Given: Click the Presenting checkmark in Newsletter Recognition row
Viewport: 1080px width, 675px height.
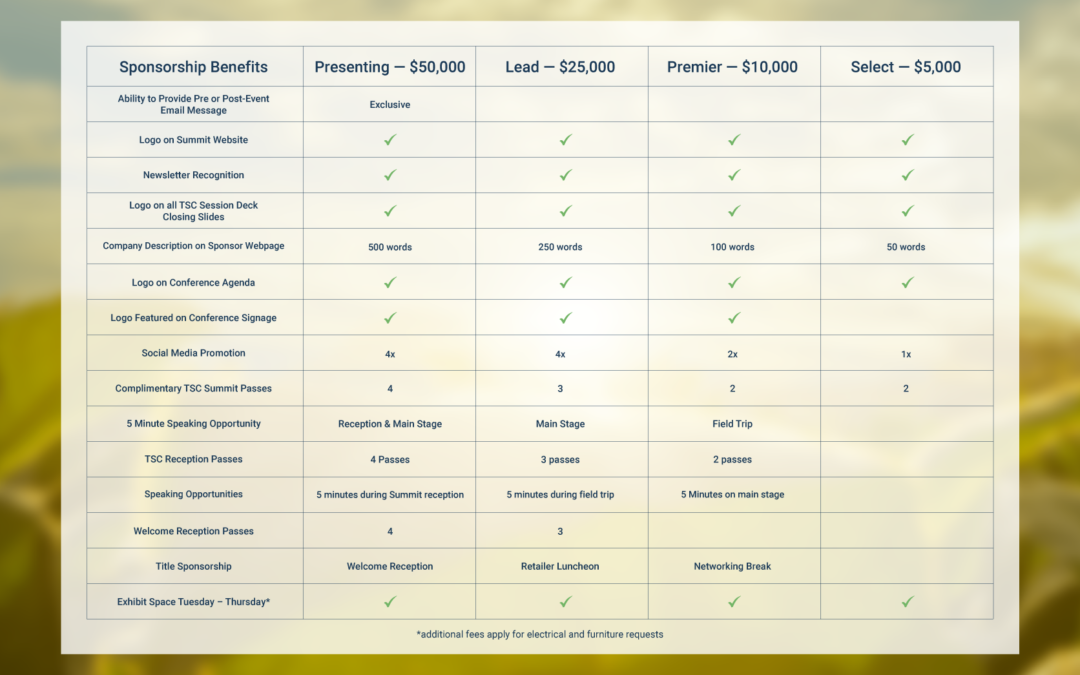Looking at the screenshot, I should click(390, 175).
